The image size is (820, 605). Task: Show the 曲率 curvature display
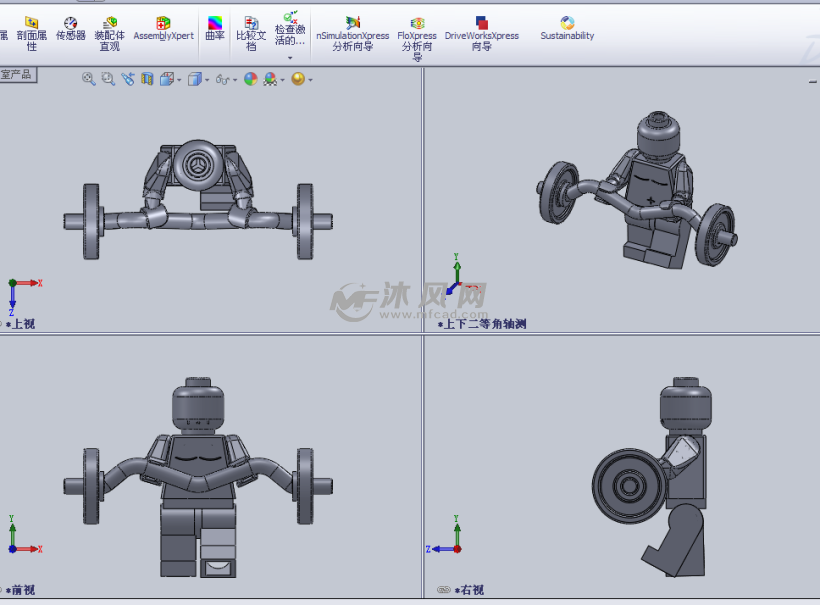(215, 29)
